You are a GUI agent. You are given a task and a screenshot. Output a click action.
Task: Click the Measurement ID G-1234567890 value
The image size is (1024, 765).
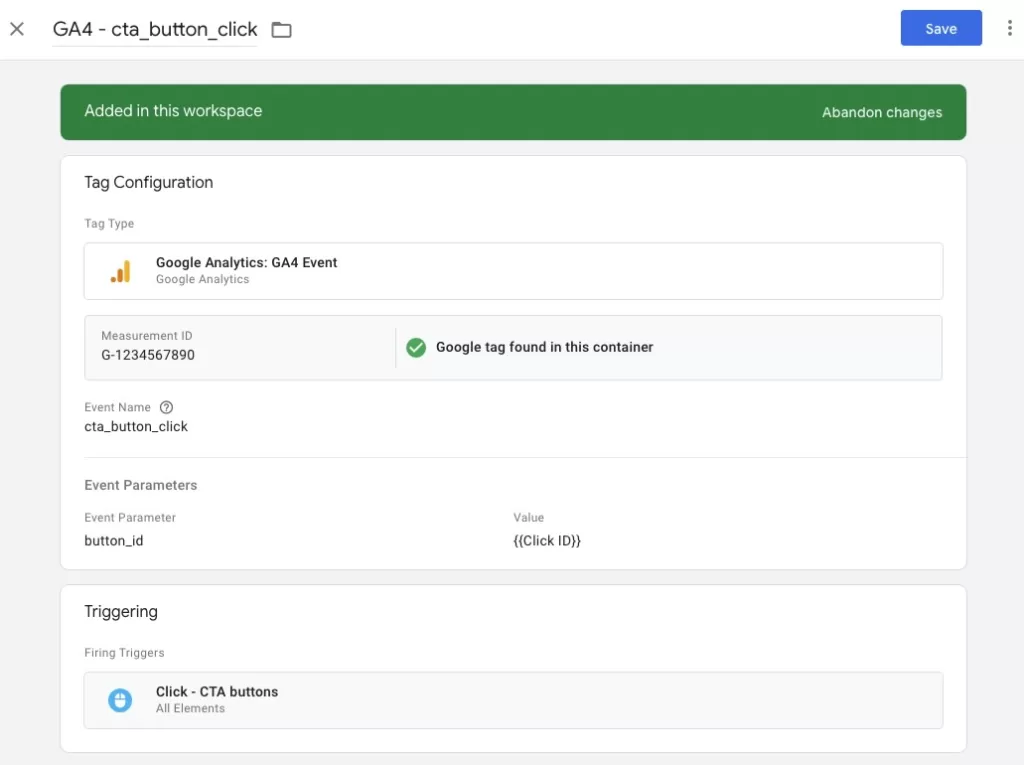(148, 355)
